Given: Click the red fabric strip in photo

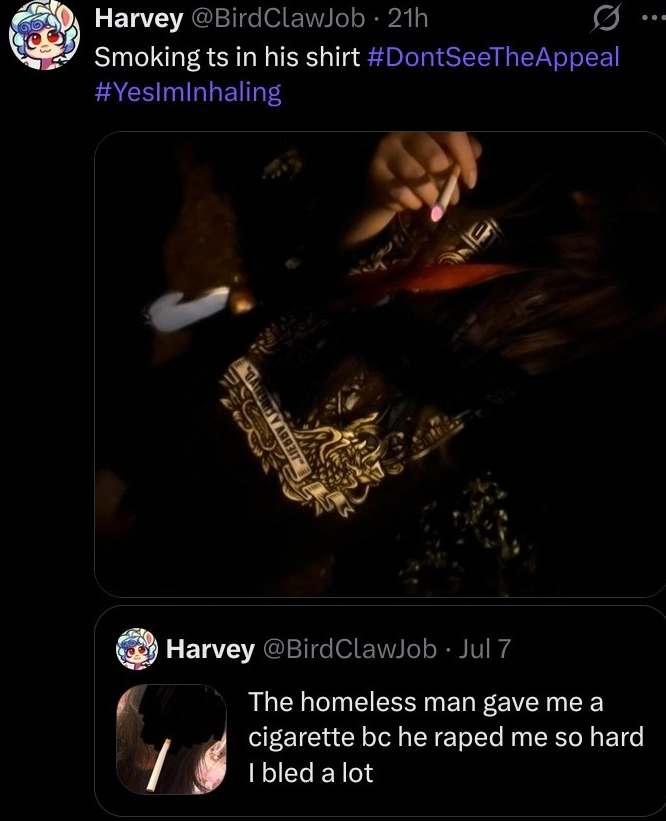Looking at the screenshot, I should coord(429,278).
